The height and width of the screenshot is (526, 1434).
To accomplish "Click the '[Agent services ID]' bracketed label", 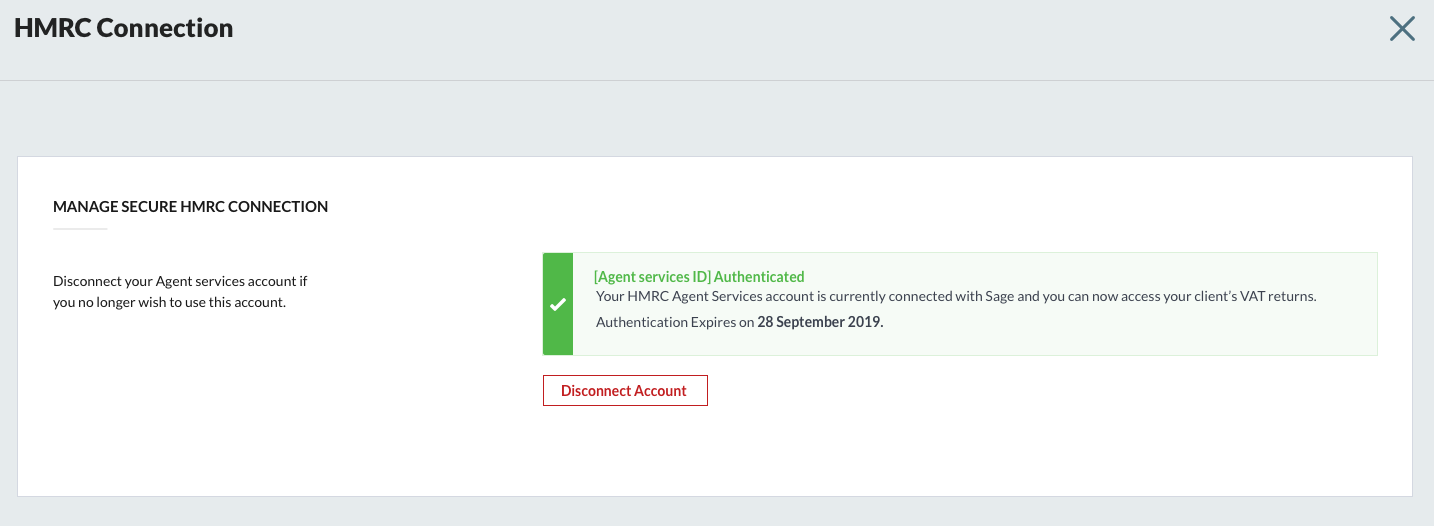I will [x=652, y=276].
